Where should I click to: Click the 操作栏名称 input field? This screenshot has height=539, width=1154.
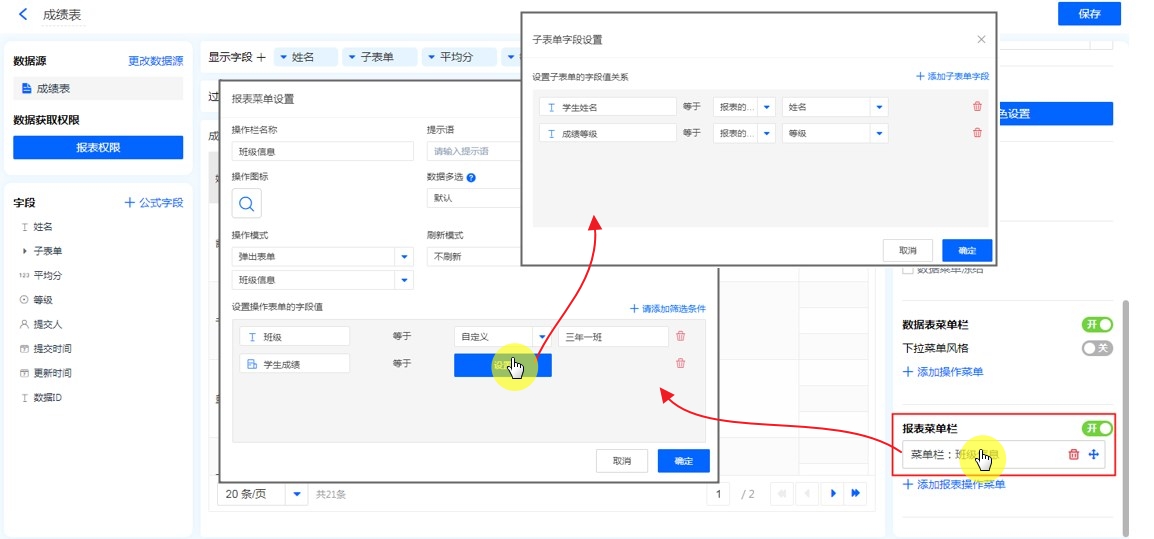click(322, 152)
